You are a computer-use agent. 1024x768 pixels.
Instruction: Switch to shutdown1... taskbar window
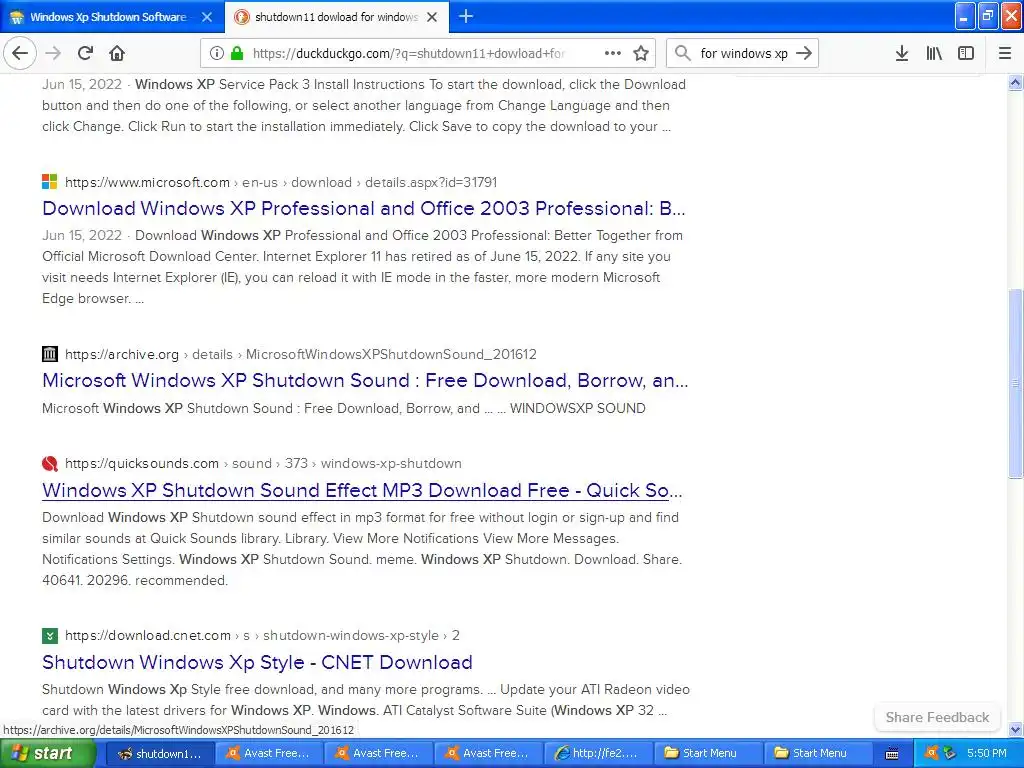click(x=160, y=753)
